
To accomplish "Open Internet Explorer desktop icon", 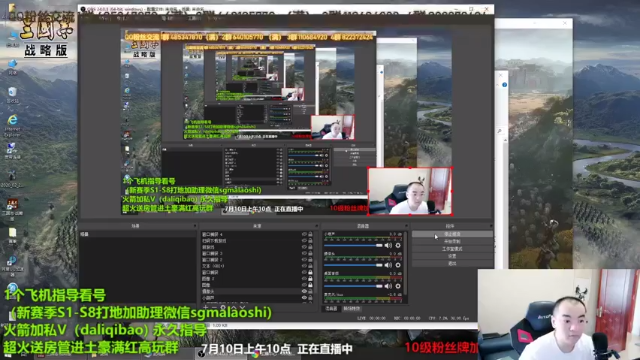I will click(x=12, y=125).
